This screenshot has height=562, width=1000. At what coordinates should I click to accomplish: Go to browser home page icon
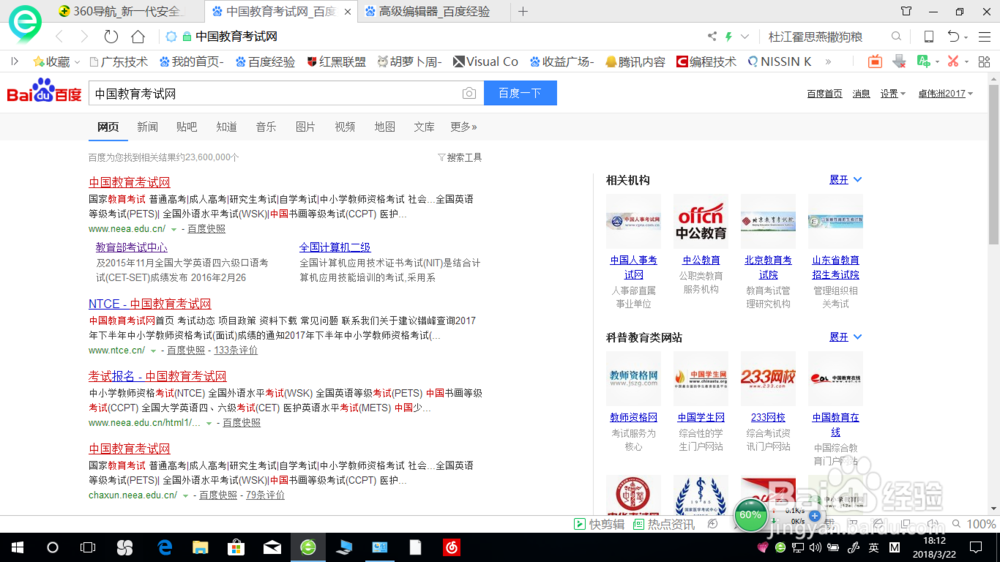[x=138, y=36]
